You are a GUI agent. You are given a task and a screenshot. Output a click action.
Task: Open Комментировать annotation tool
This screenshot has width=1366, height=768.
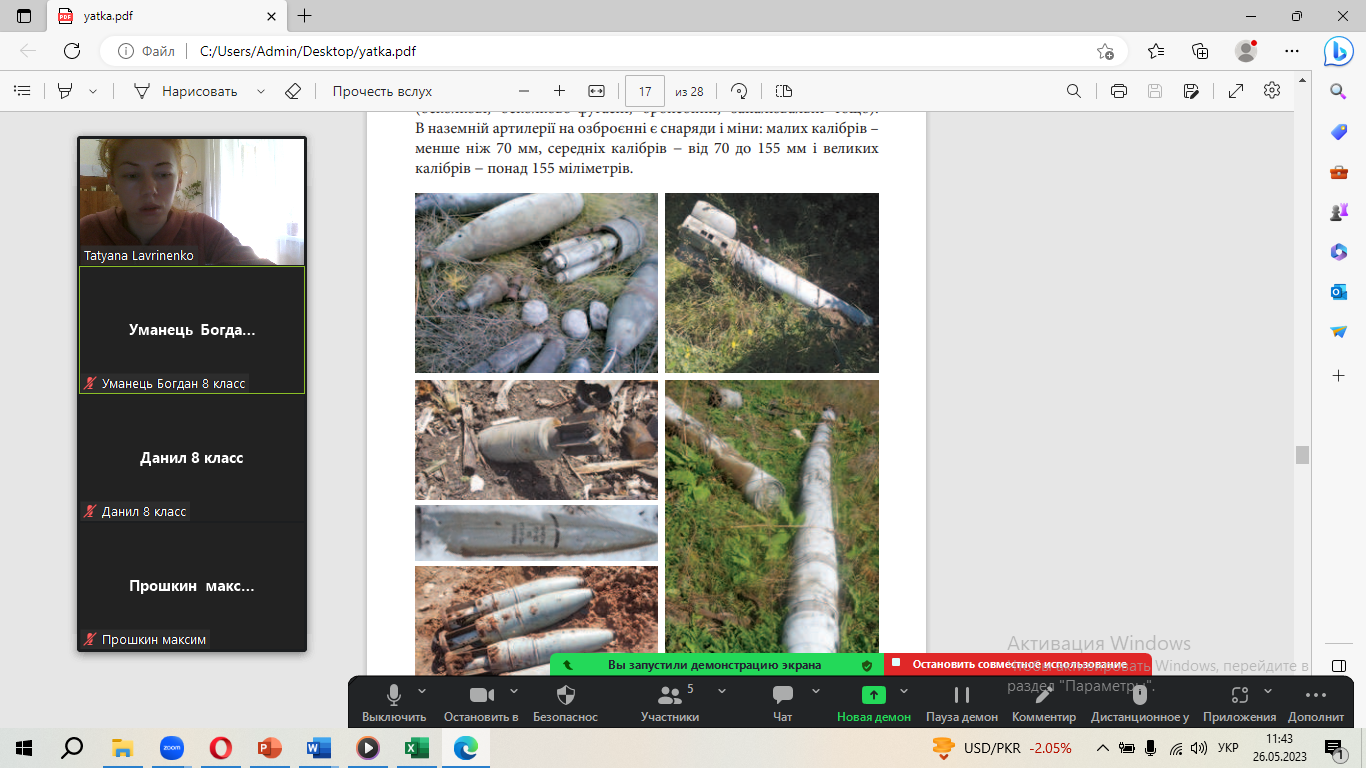1044,703
